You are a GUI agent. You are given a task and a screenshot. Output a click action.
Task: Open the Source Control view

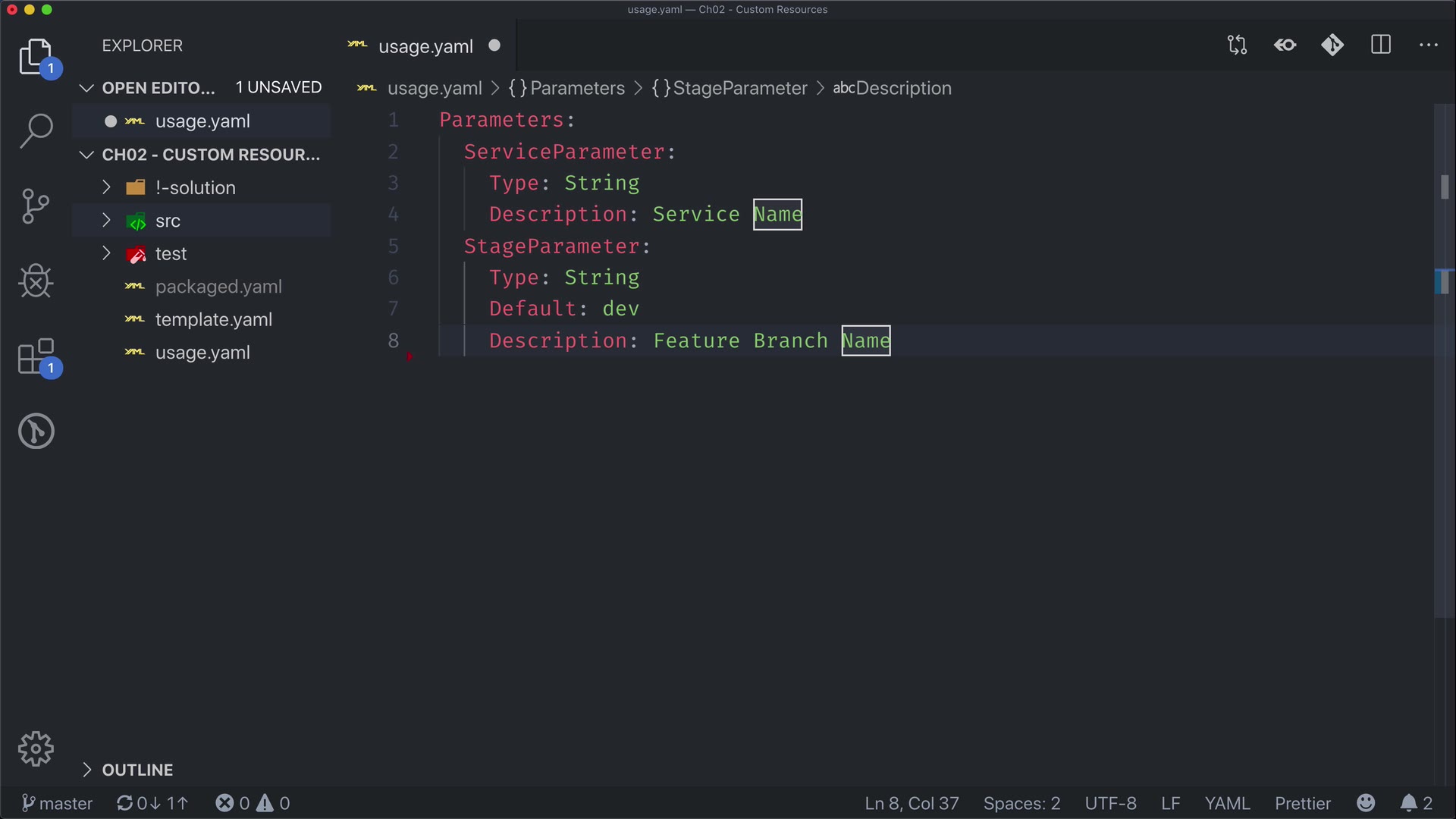[36, 206]
